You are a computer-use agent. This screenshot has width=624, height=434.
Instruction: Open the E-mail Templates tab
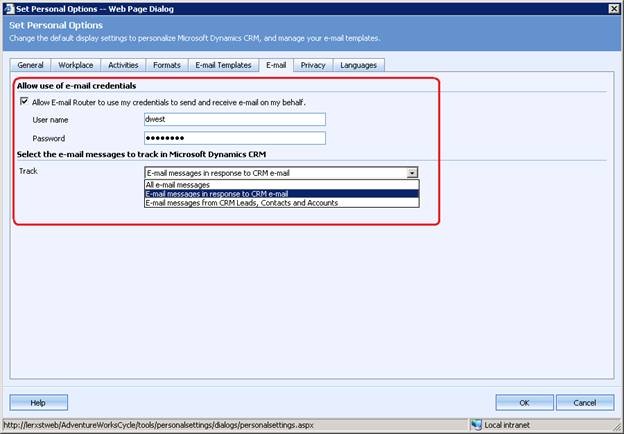(223, 65)
